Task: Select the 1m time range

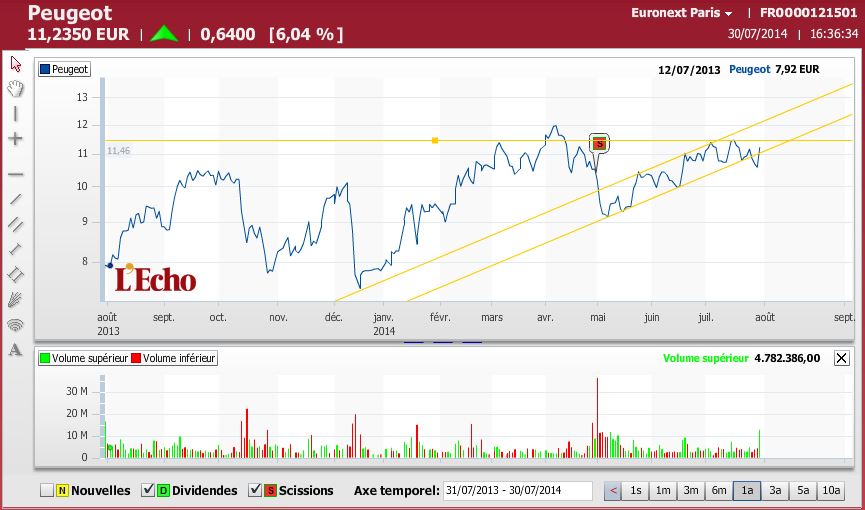Action: tap(663, 490)
